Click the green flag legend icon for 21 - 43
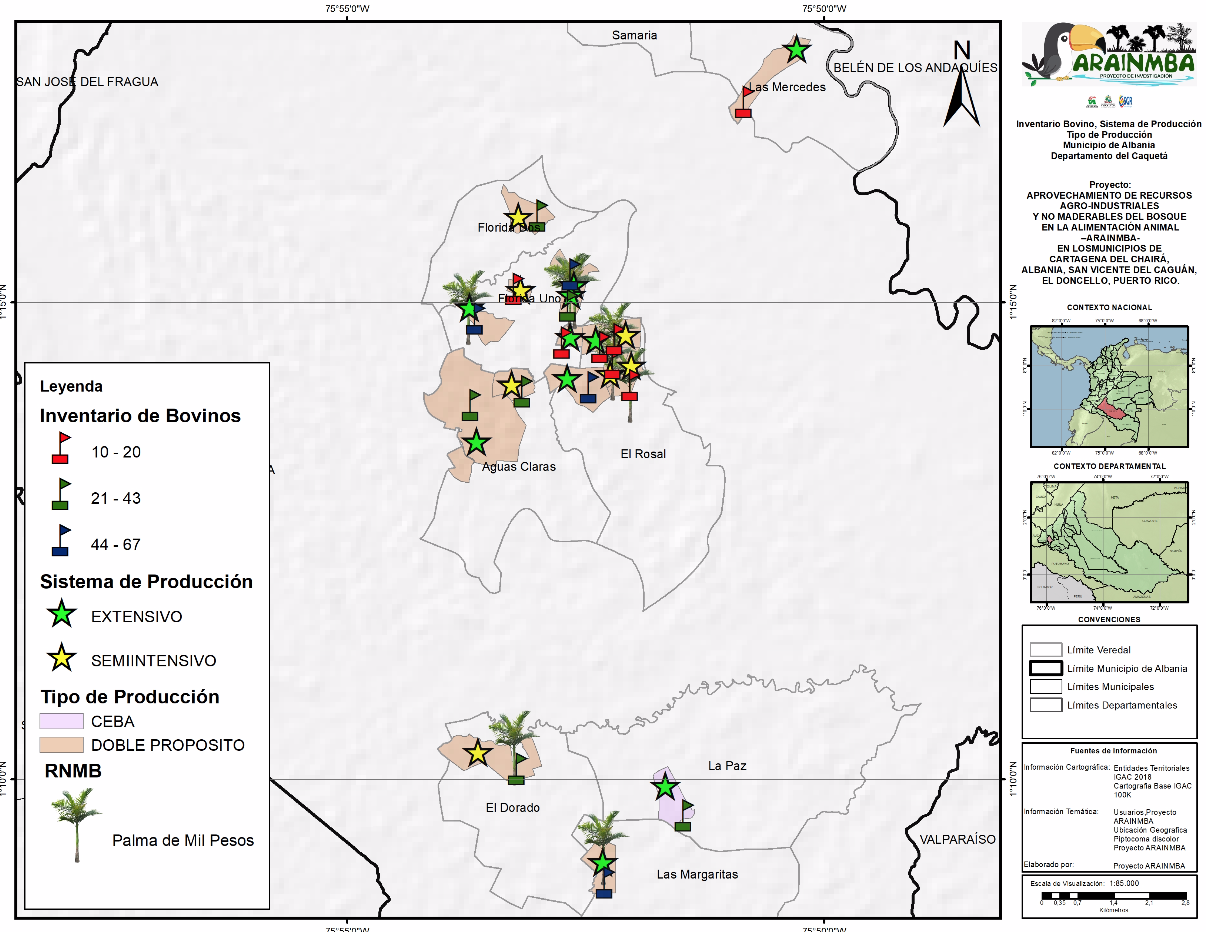1206x932 pixels. [60, 494]
